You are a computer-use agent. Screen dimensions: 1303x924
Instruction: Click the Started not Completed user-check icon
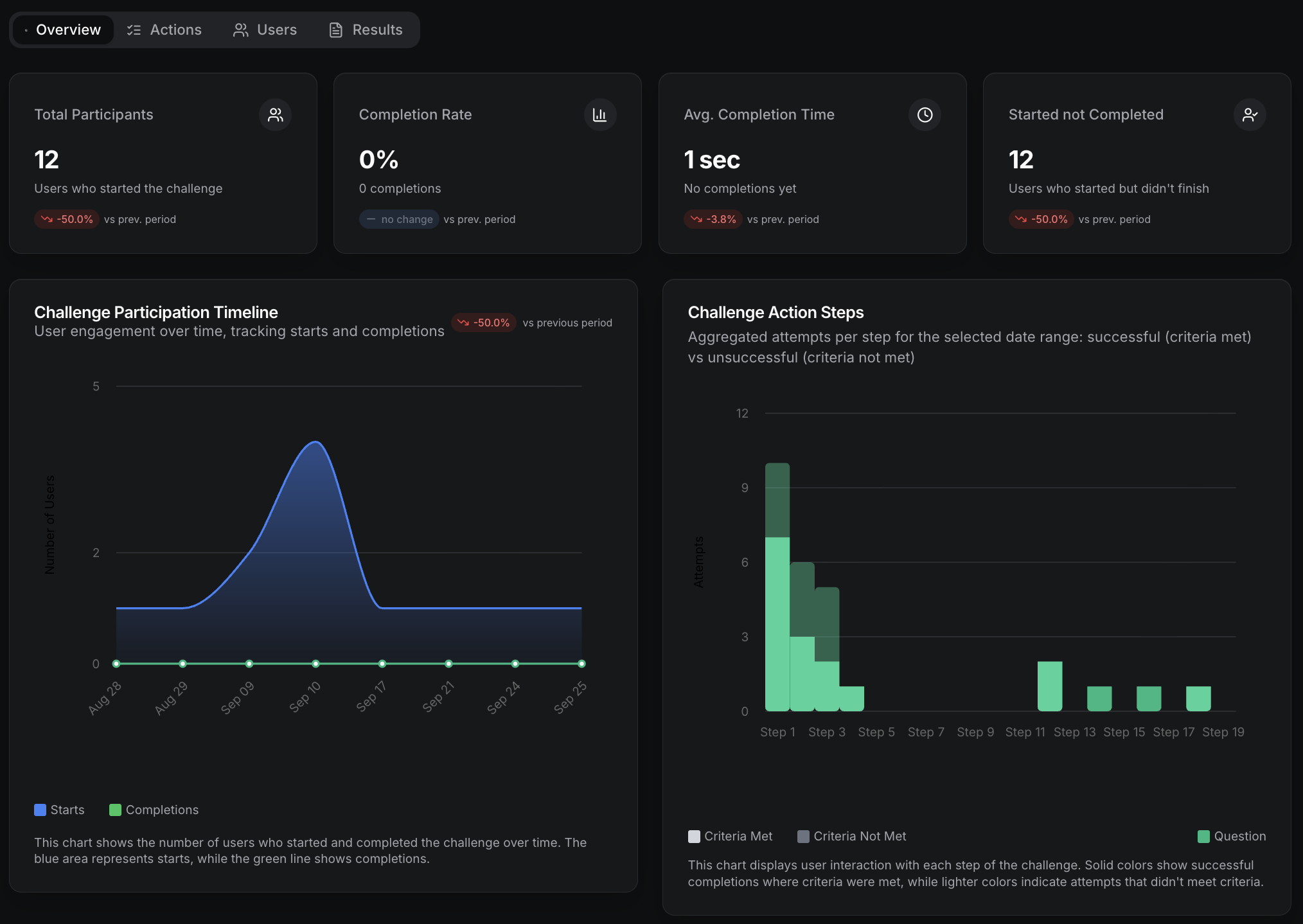pyautogui.click(x=1249, y=115)
